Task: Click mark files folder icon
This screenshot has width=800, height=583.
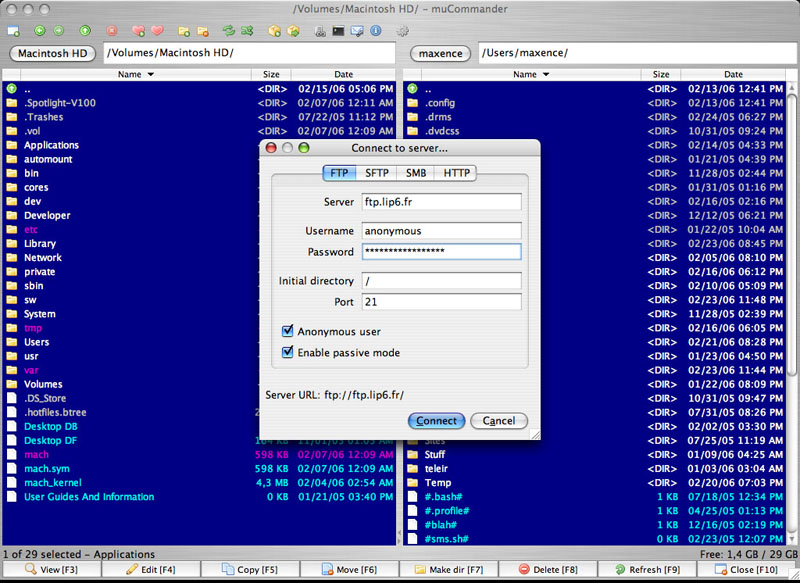Action: click(184, 31)
